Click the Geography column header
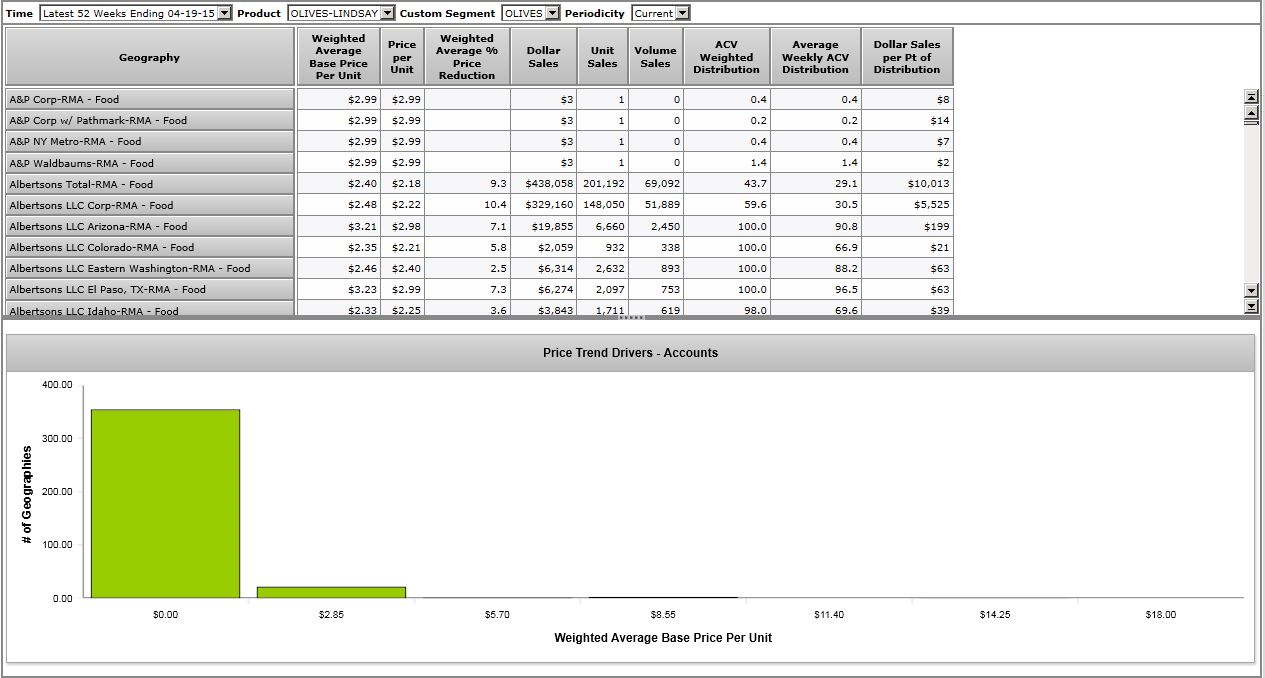 coord(150,57)
